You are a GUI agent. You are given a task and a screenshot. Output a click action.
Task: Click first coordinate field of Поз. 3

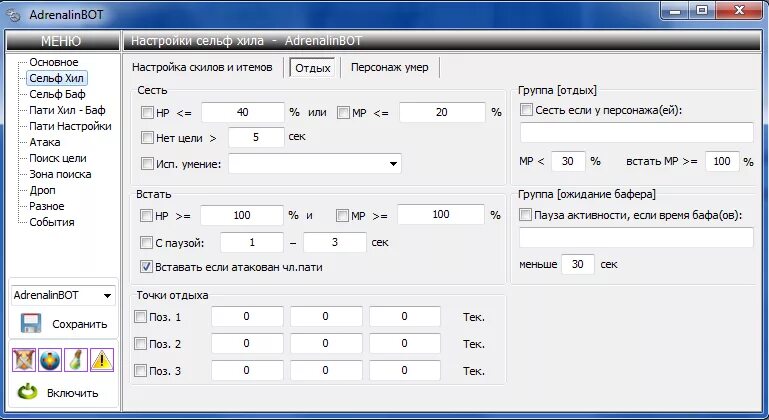[247, 370]
